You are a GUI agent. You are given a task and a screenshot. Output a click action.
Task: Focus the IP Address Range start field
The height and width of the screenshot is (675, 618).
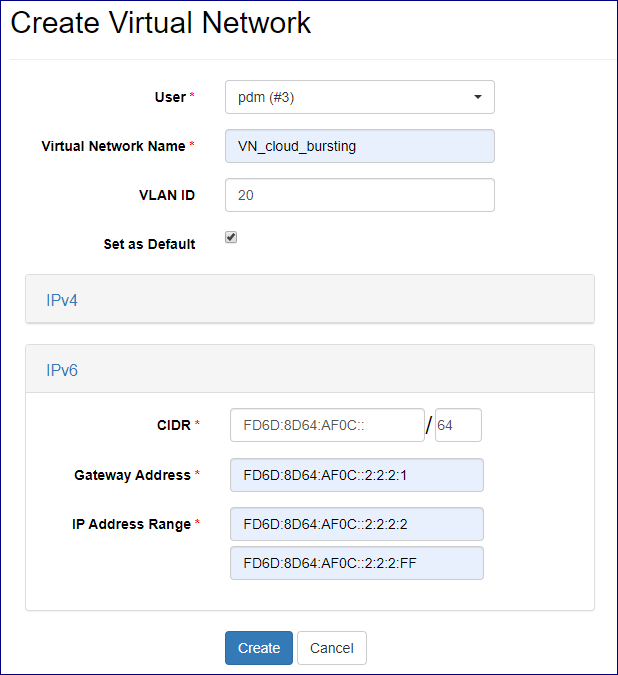356,524
